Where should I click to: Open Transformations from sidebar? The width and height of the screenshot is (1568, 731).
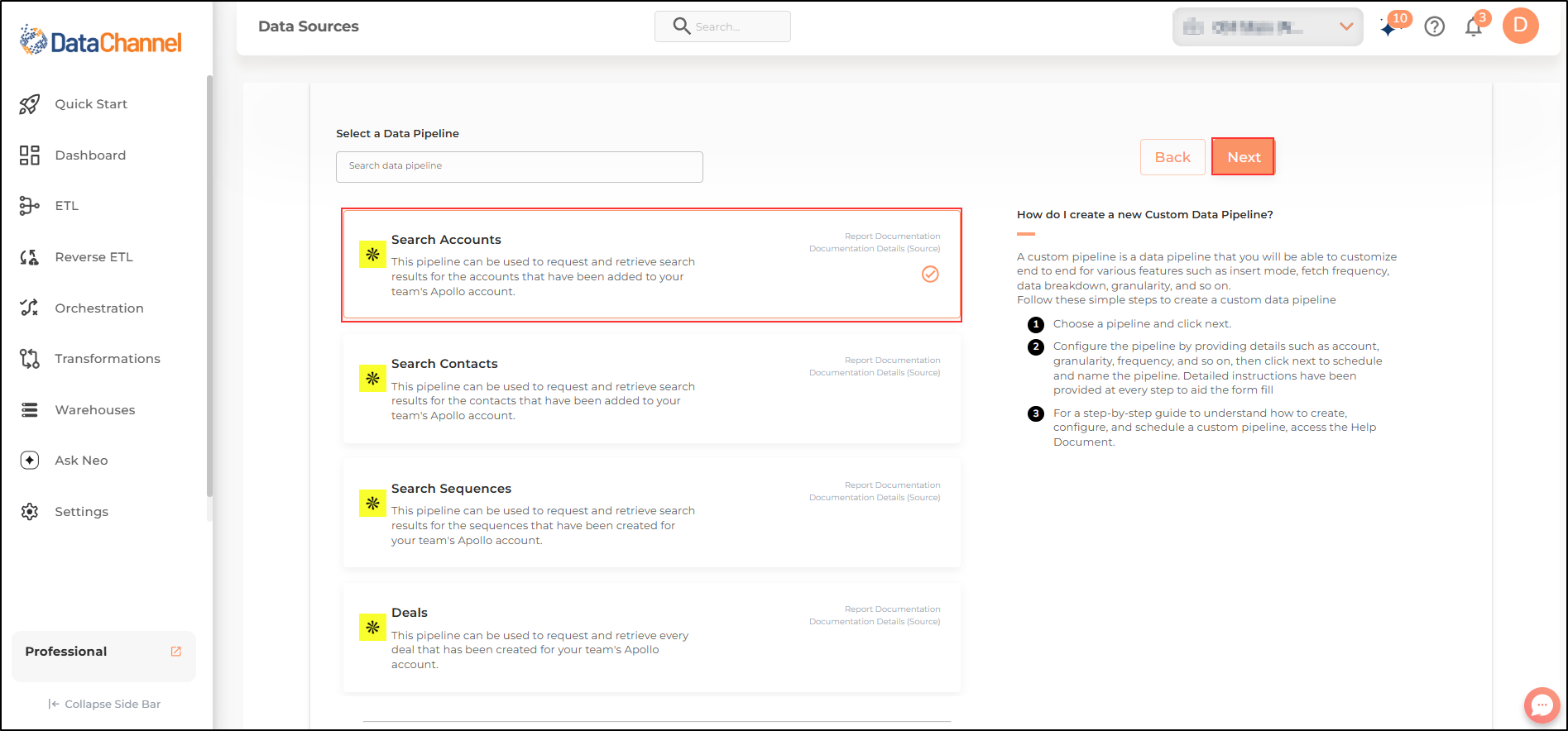(x=108, y=359)
